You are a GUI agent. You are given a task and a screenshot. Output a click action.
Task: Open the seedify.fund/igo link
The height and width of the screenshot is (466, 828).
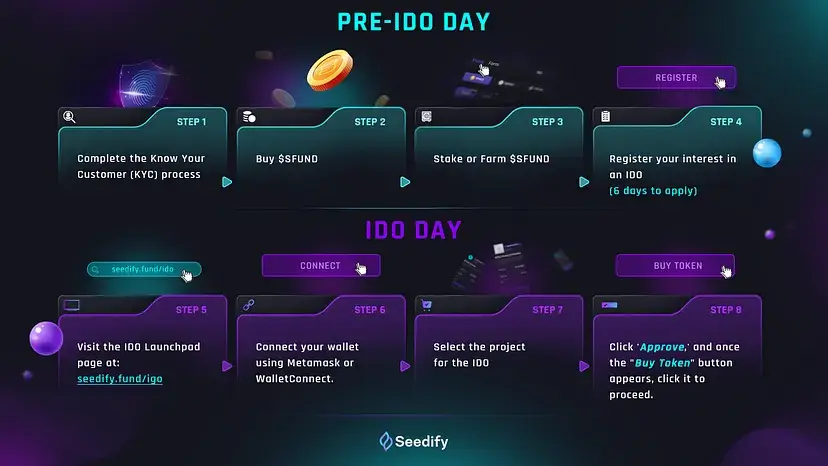[x=120, y=379]
